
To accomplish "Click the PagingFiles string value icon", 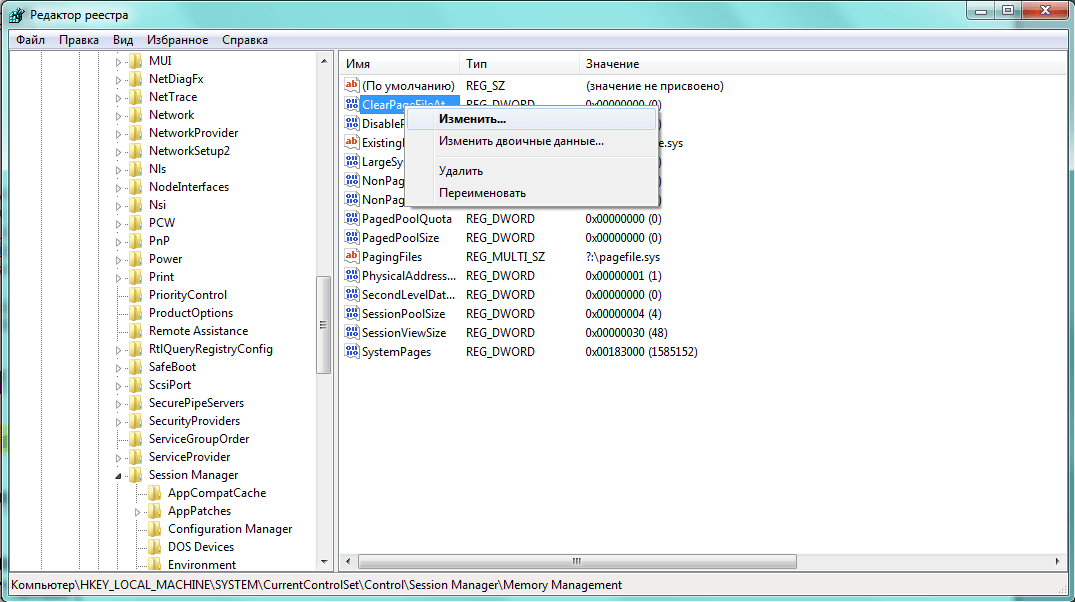I will (351, 257).
